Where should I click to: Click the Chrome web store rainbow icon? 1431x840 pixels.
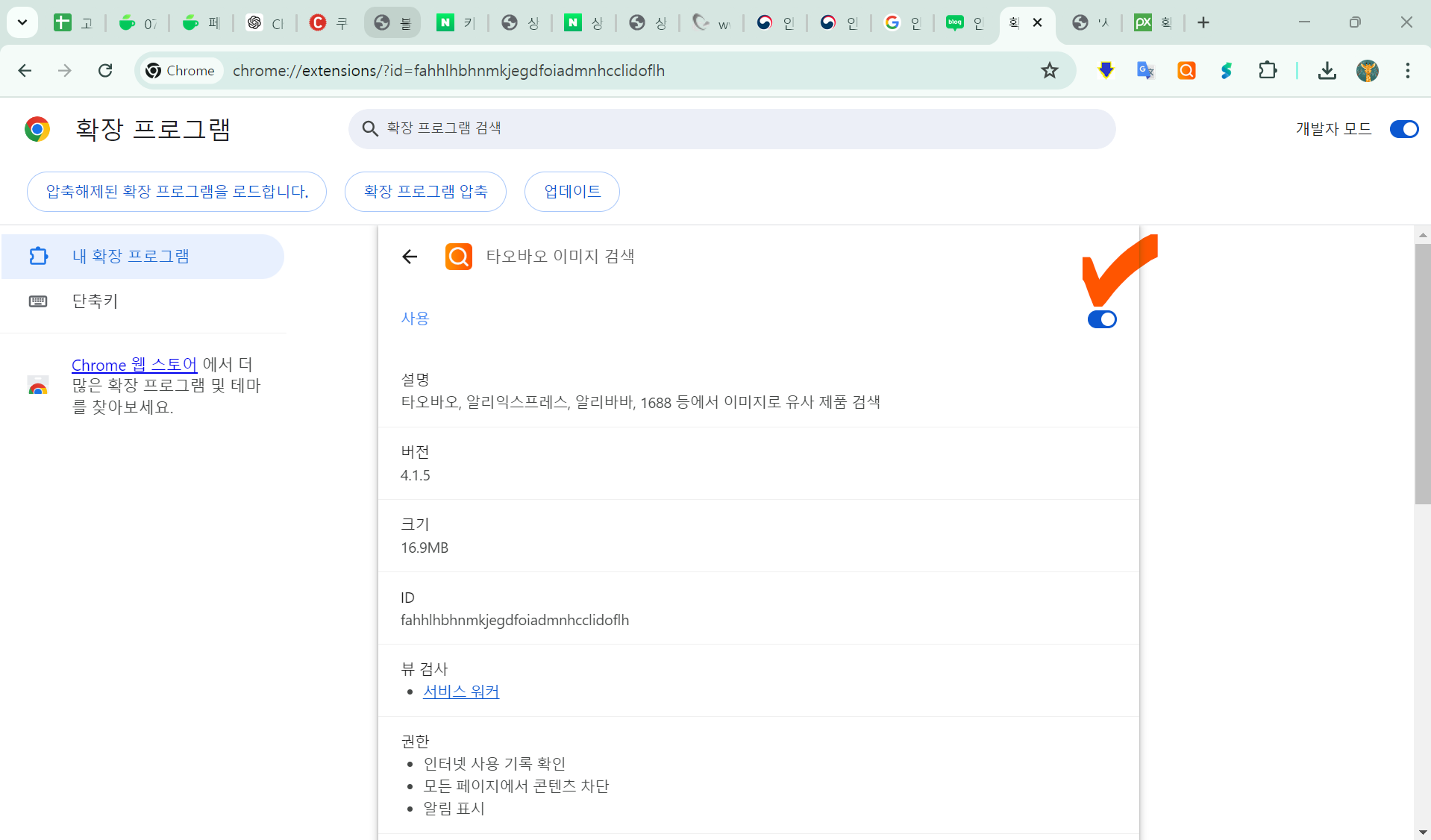[x=38, y=386]
